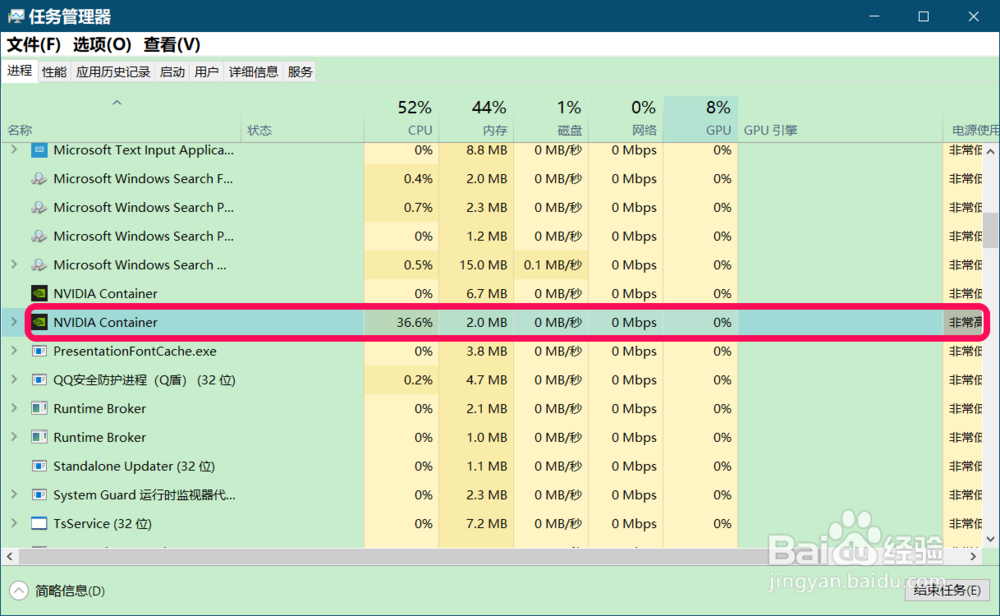The image size is (1000, 616).
Task: Expand the Microsoft Text Input Application row
Action: [14, 150]
